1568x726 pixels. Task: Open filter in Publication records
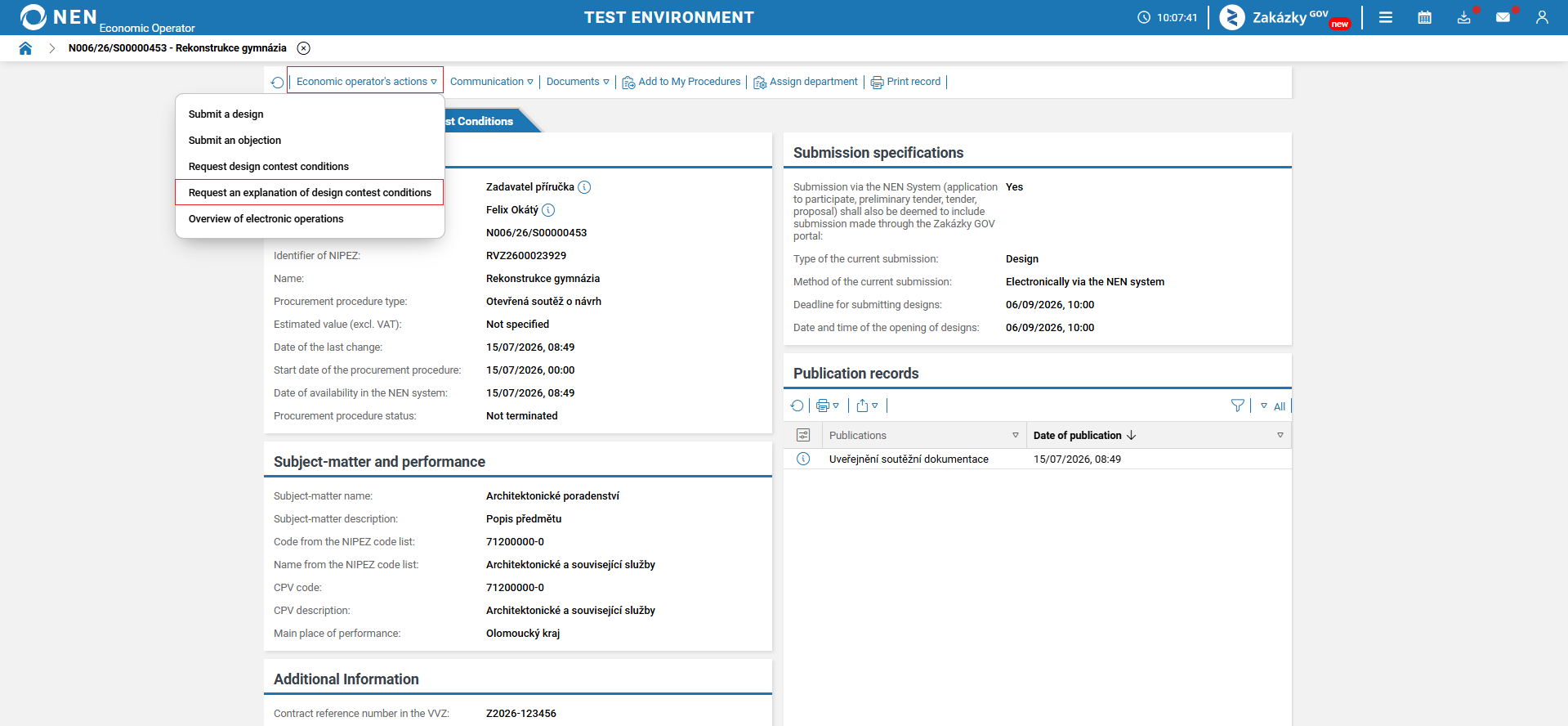[1238, 406]
